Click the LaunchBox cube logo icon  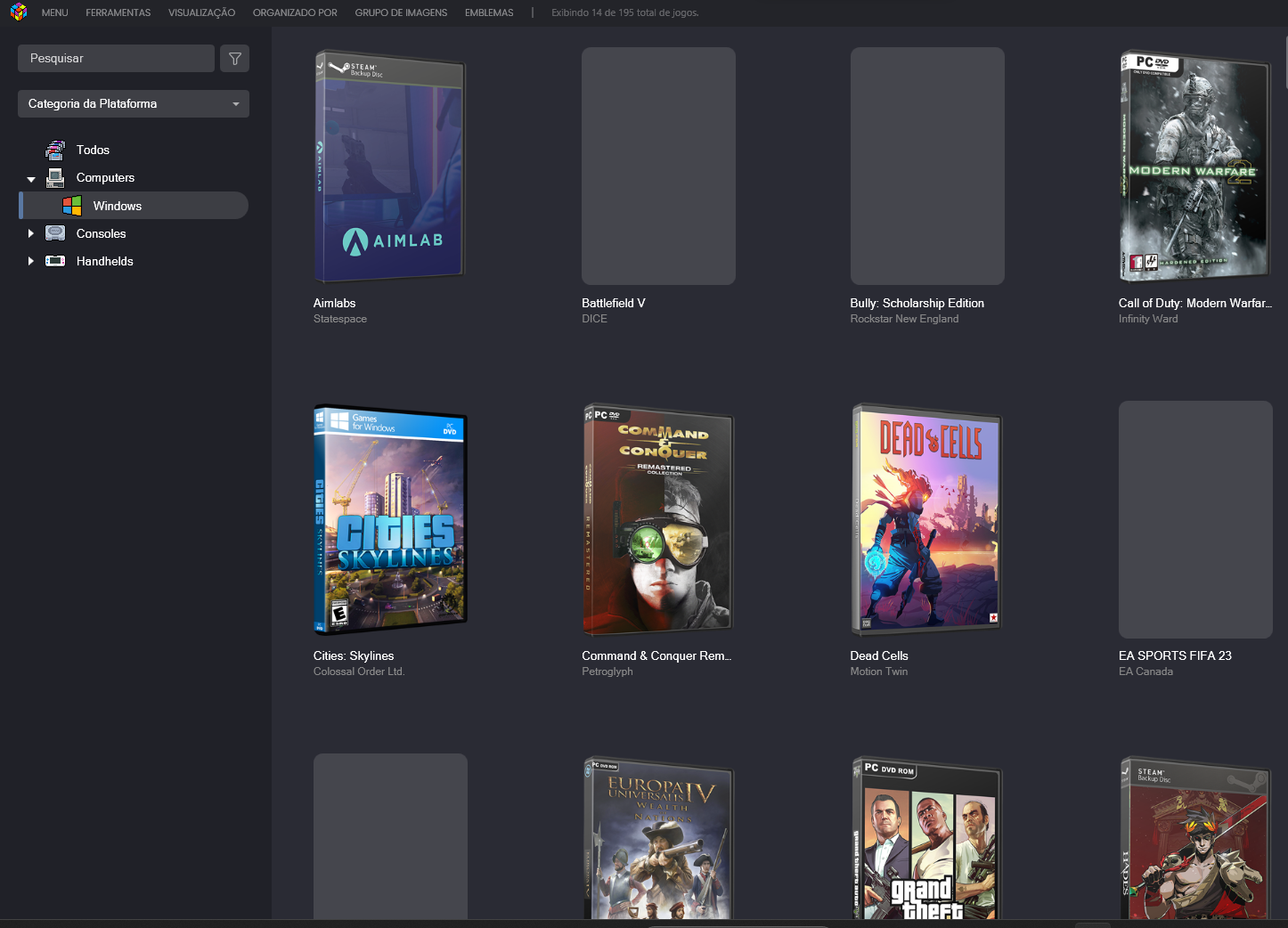pos(19,12)
